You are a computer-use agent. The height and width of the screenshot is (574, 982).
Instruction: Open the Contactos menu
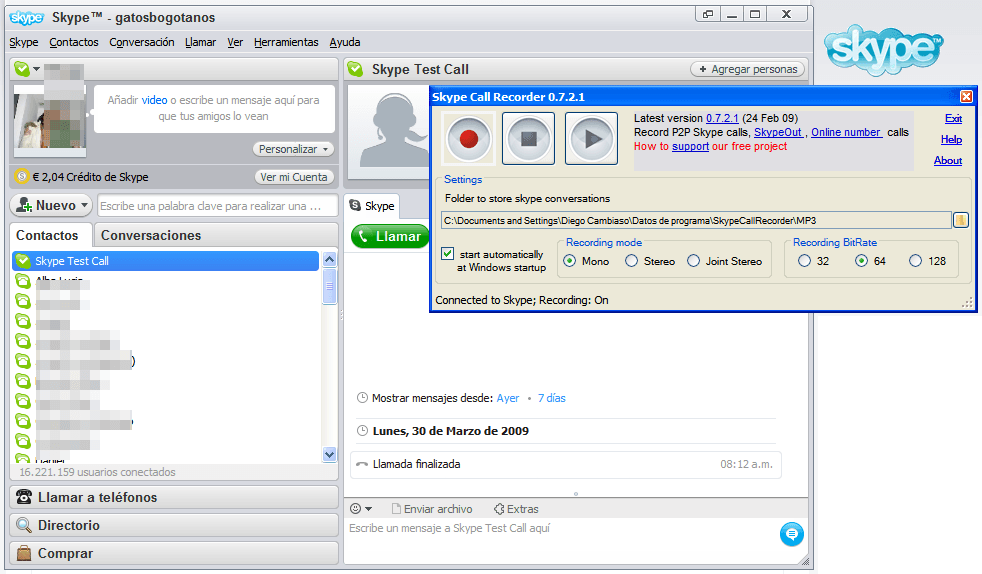pos(74,42)
